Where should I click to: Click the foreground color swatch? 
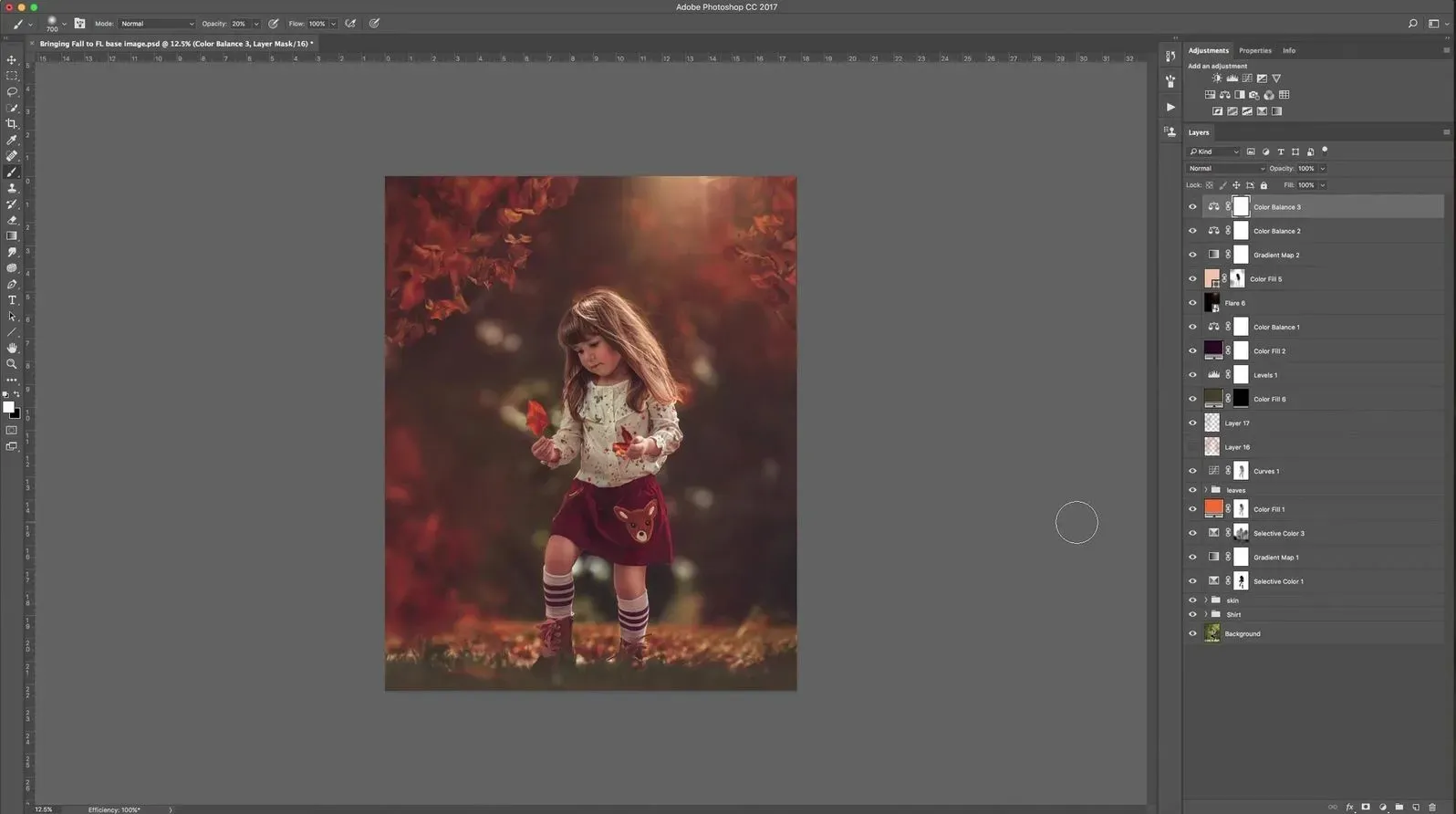(x=8, y=407)
